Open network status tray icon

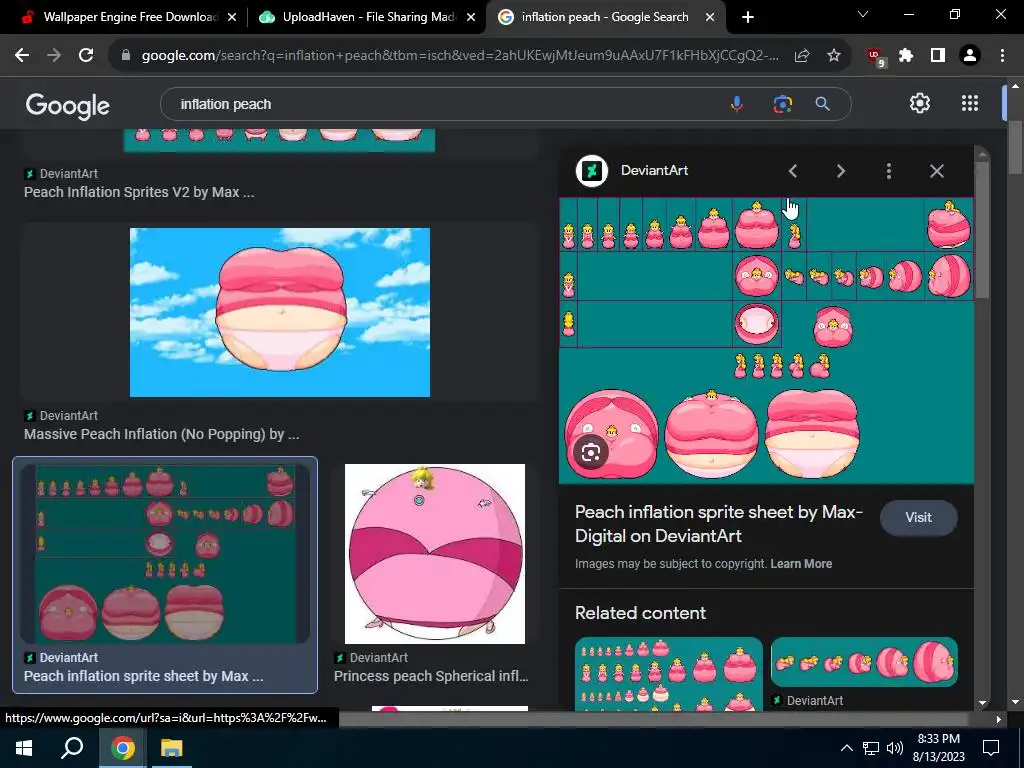(871, 748)
